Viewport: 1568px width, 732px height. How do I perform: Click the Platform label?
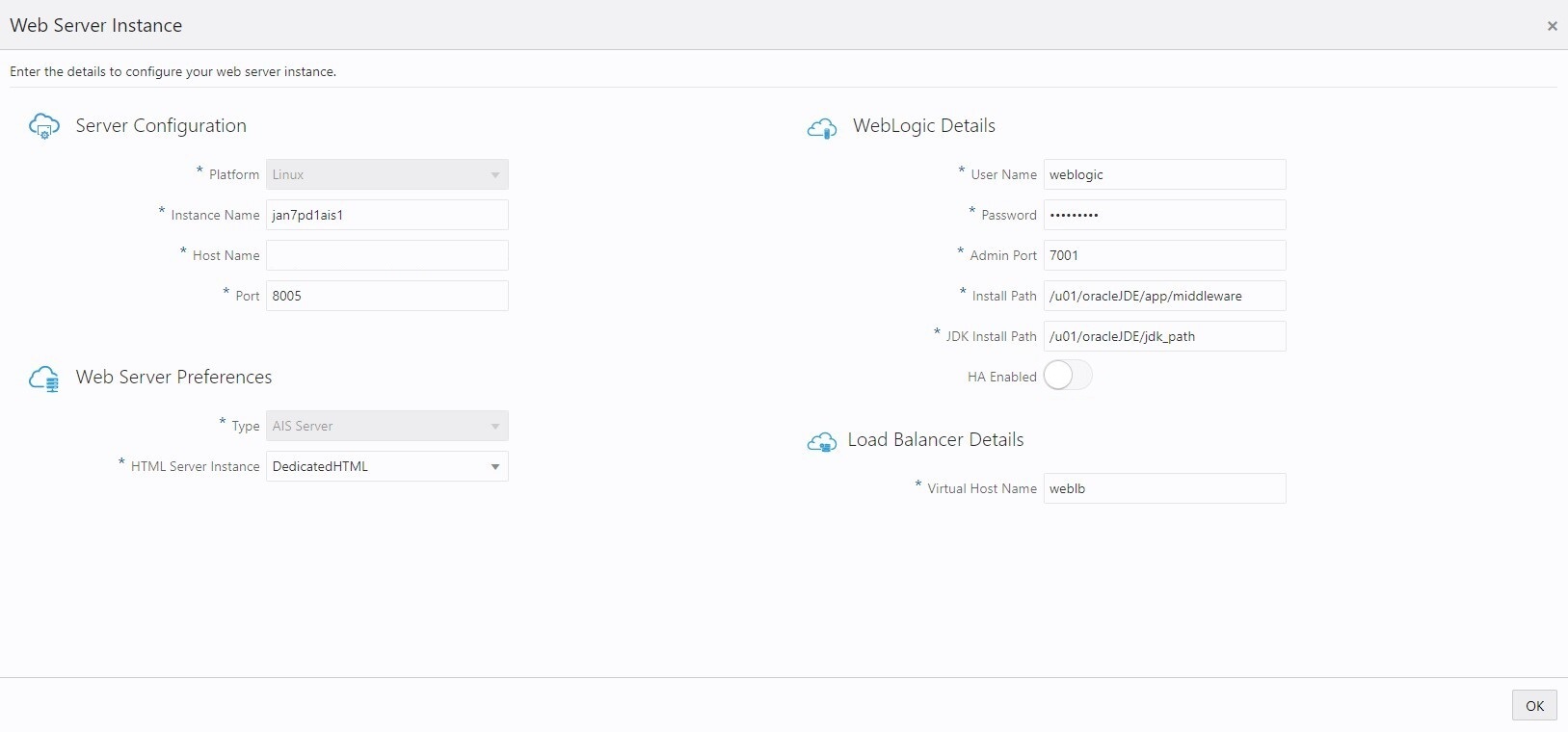[234, 175]
